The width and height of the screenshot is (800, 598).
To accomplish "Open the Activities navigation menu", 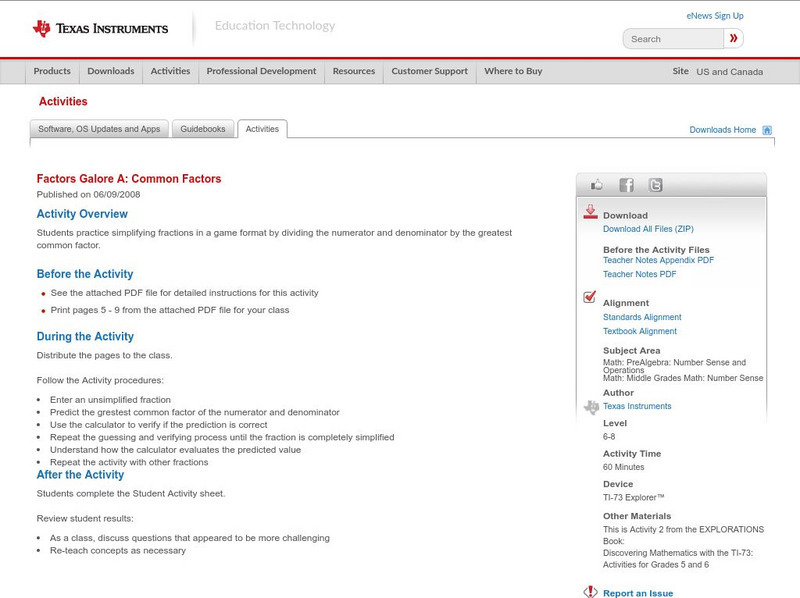I will point(170,71).
